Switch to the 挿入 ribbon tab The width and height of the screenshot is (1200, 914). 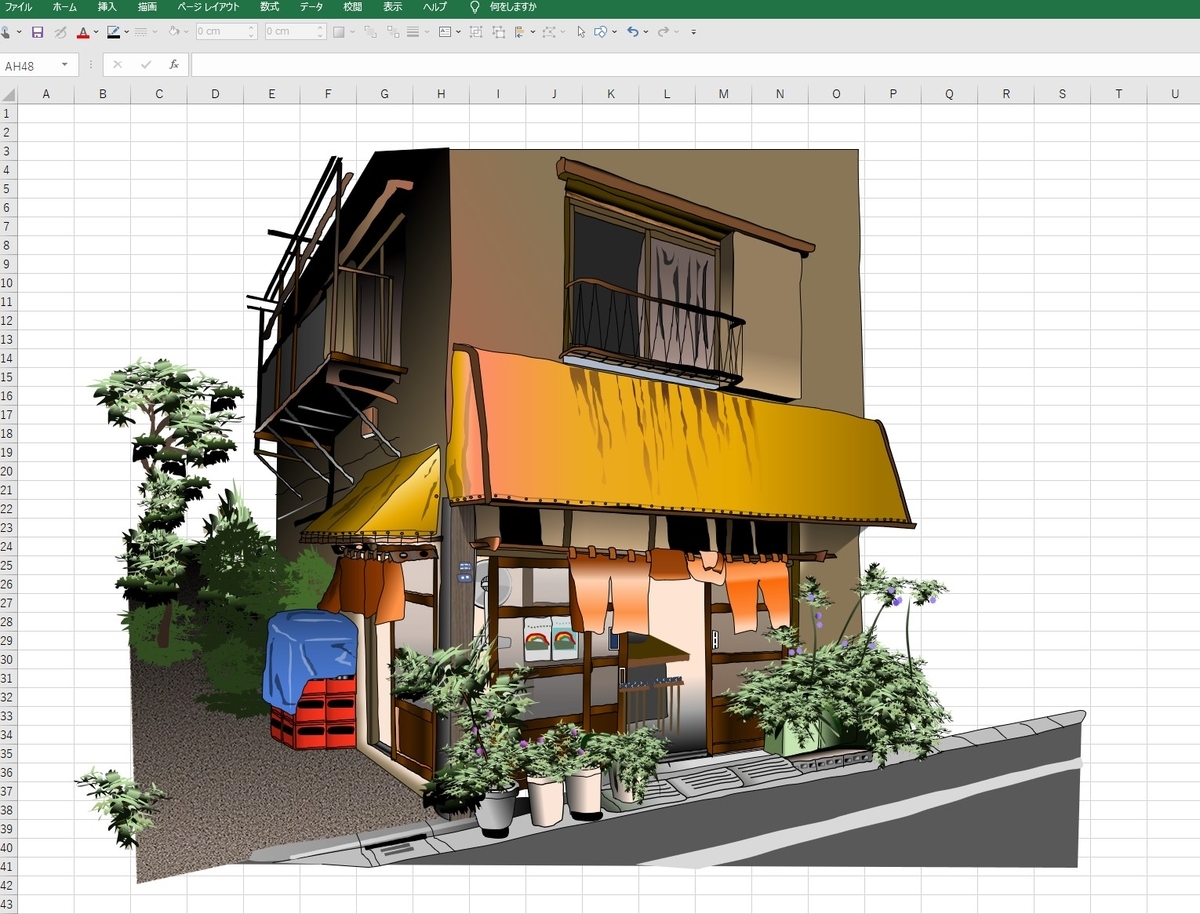coord(107,7)
